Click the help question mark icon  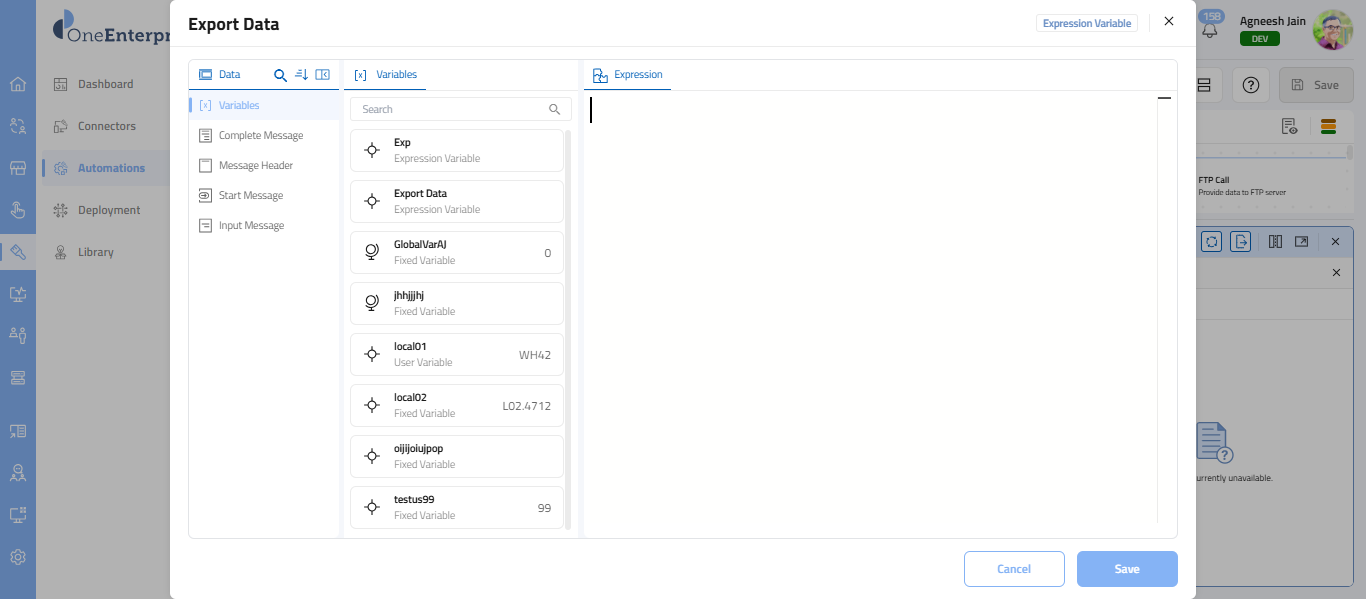[1250, 85]
